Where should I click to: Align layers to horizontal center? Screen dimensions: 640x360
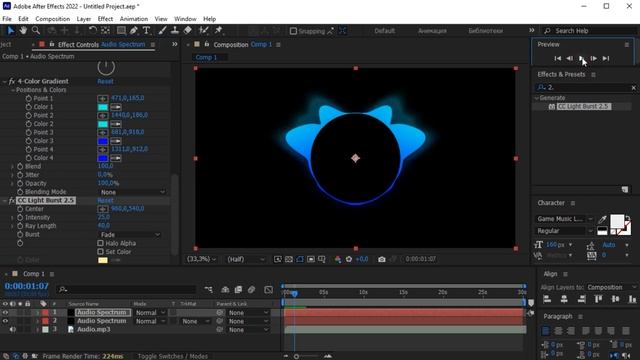tap(564, 299)
